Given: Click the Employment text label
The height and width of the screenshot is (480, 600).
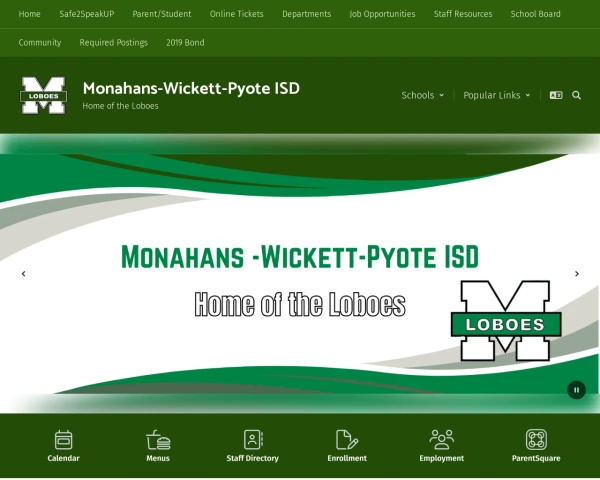Looking at the screenshot, I should click(442, 458).
